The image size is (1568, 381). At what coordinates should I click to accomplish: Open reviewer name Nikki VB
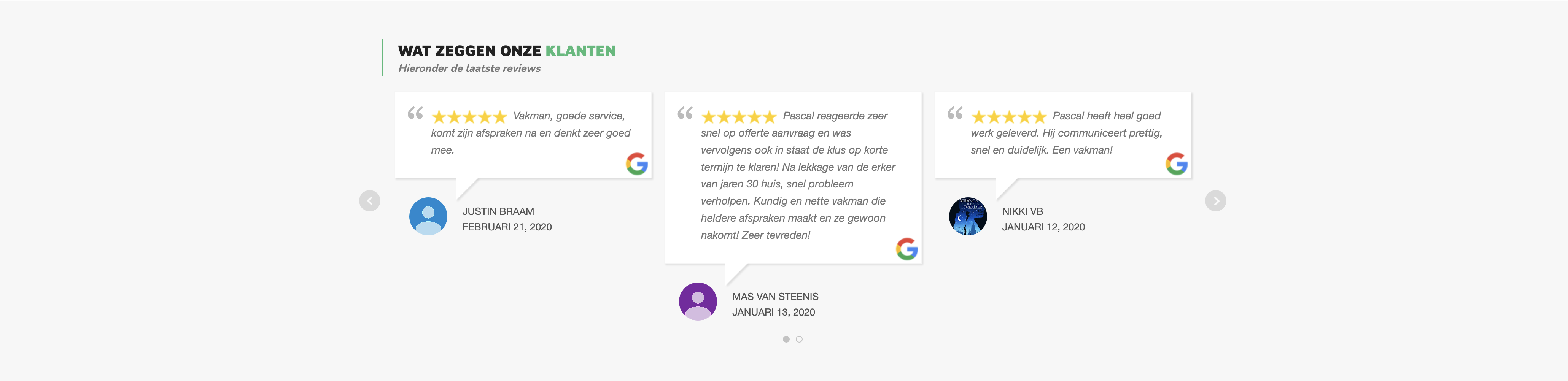(x=1023, y=211)
